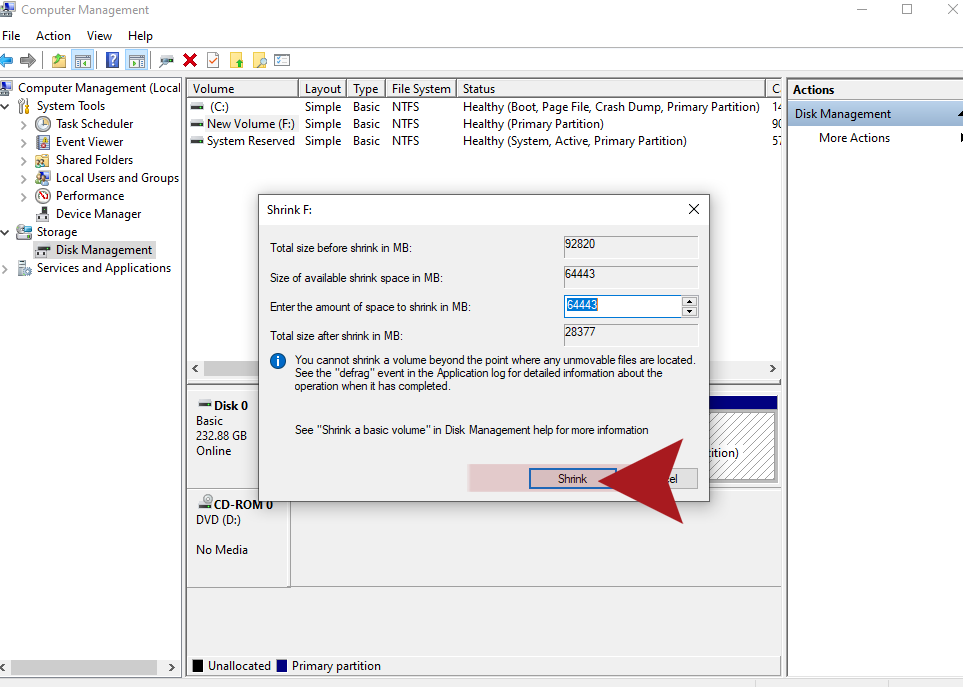Viewport: 963px width, 687px height.
Task: Click the Up One Level folder icon
Action: (58, 60)
